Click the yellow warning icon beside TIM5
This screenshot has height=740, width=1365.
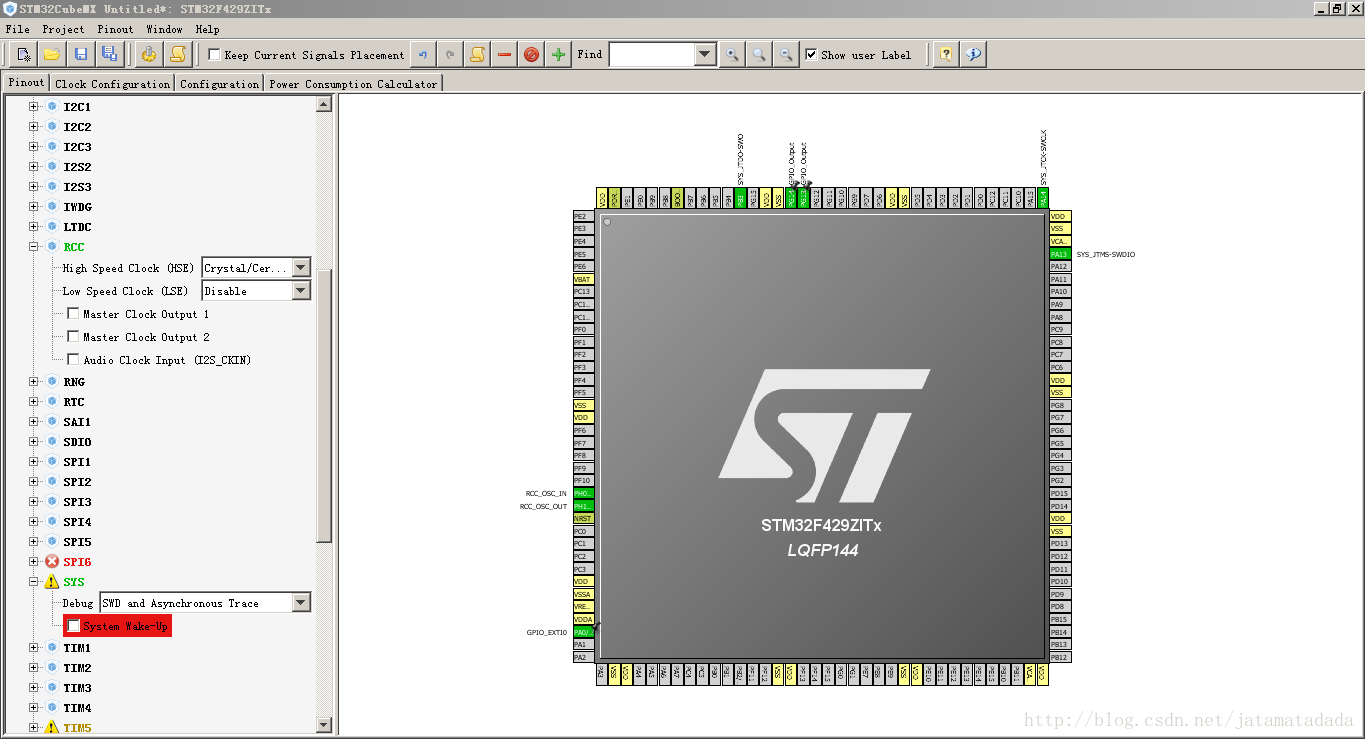52,728
